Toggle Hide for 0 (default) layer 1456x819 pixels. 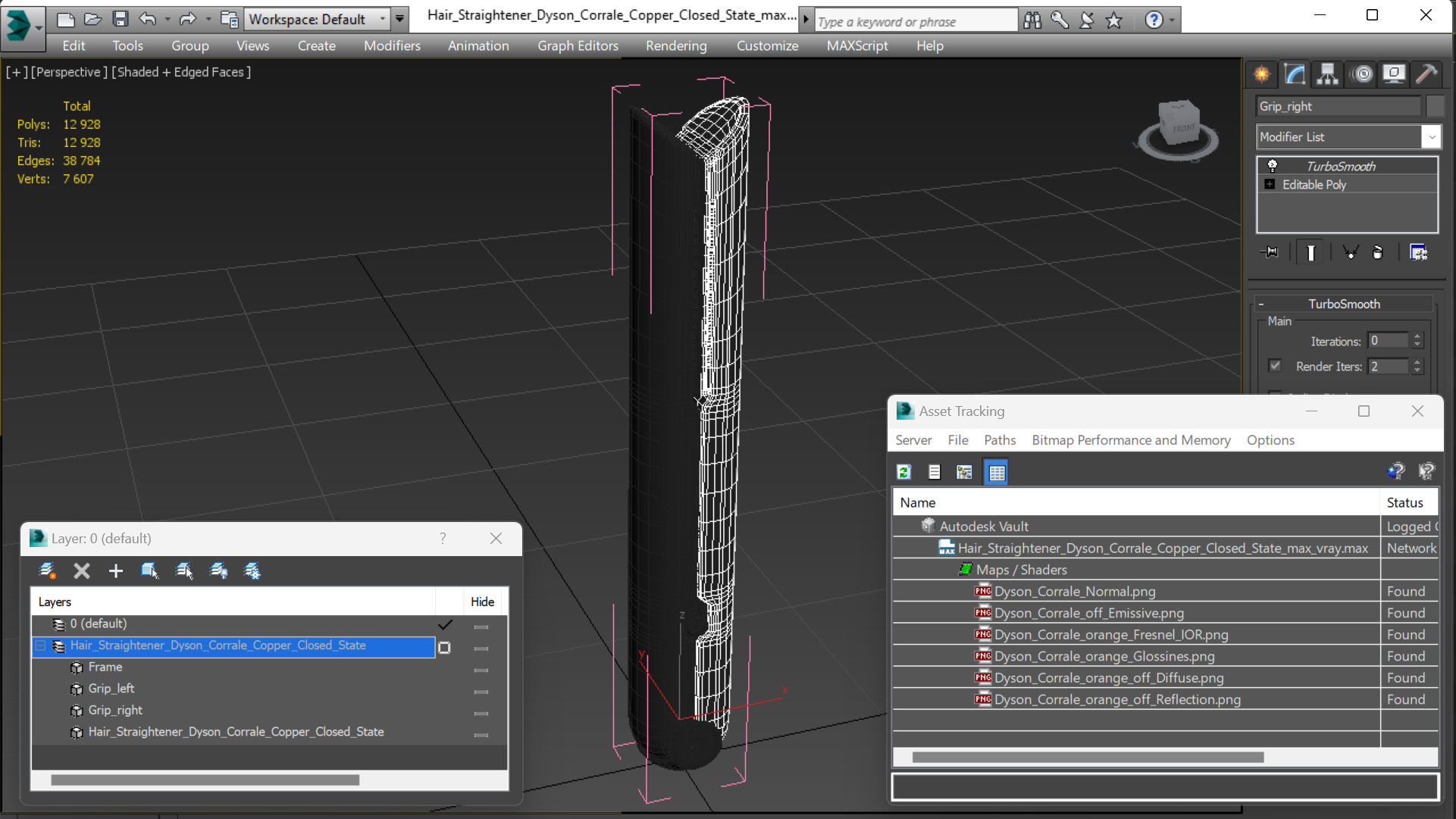click(481, 627)
